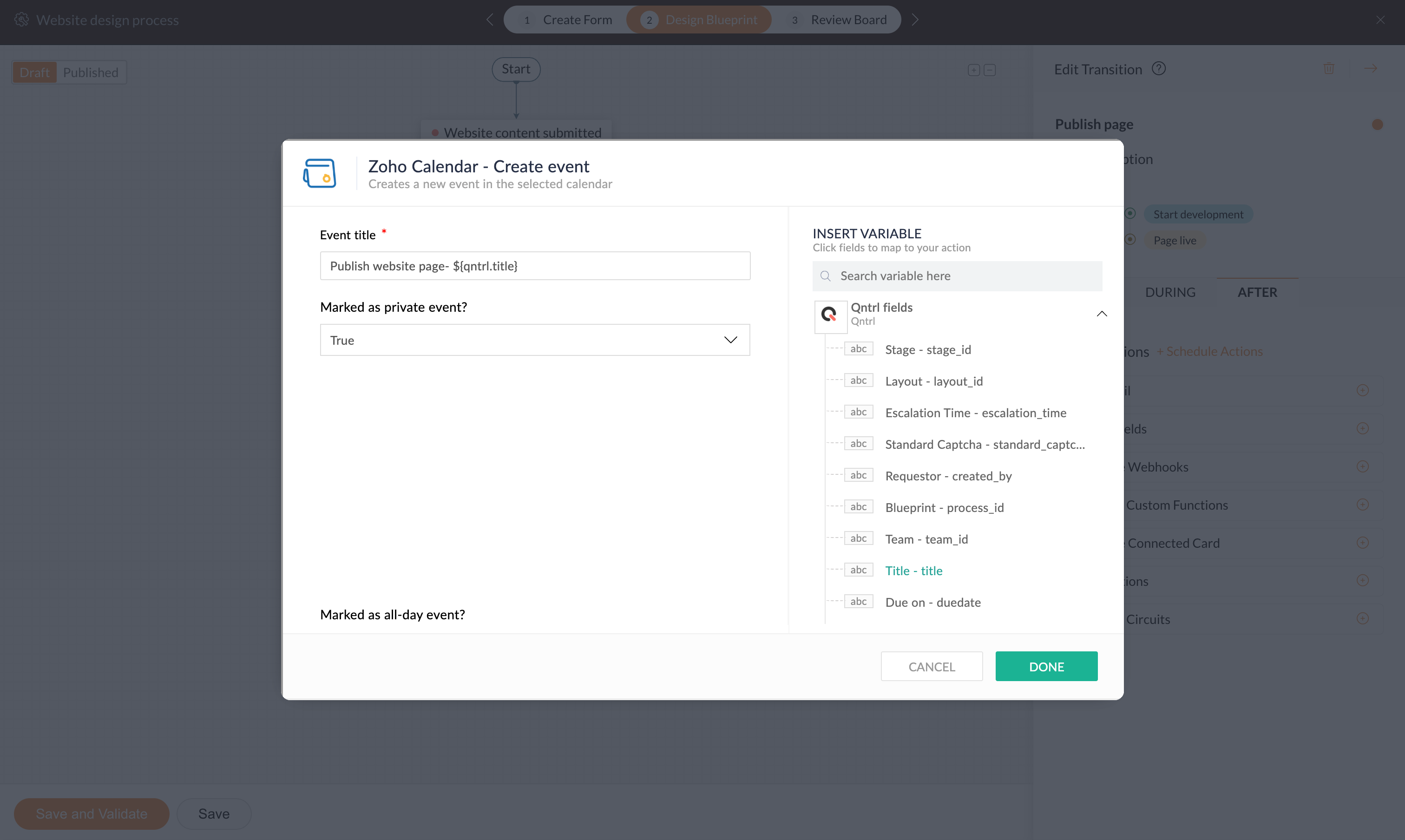Click the Event title input field
This screenshot has width=1405, height=840.
tap(534, 266)
